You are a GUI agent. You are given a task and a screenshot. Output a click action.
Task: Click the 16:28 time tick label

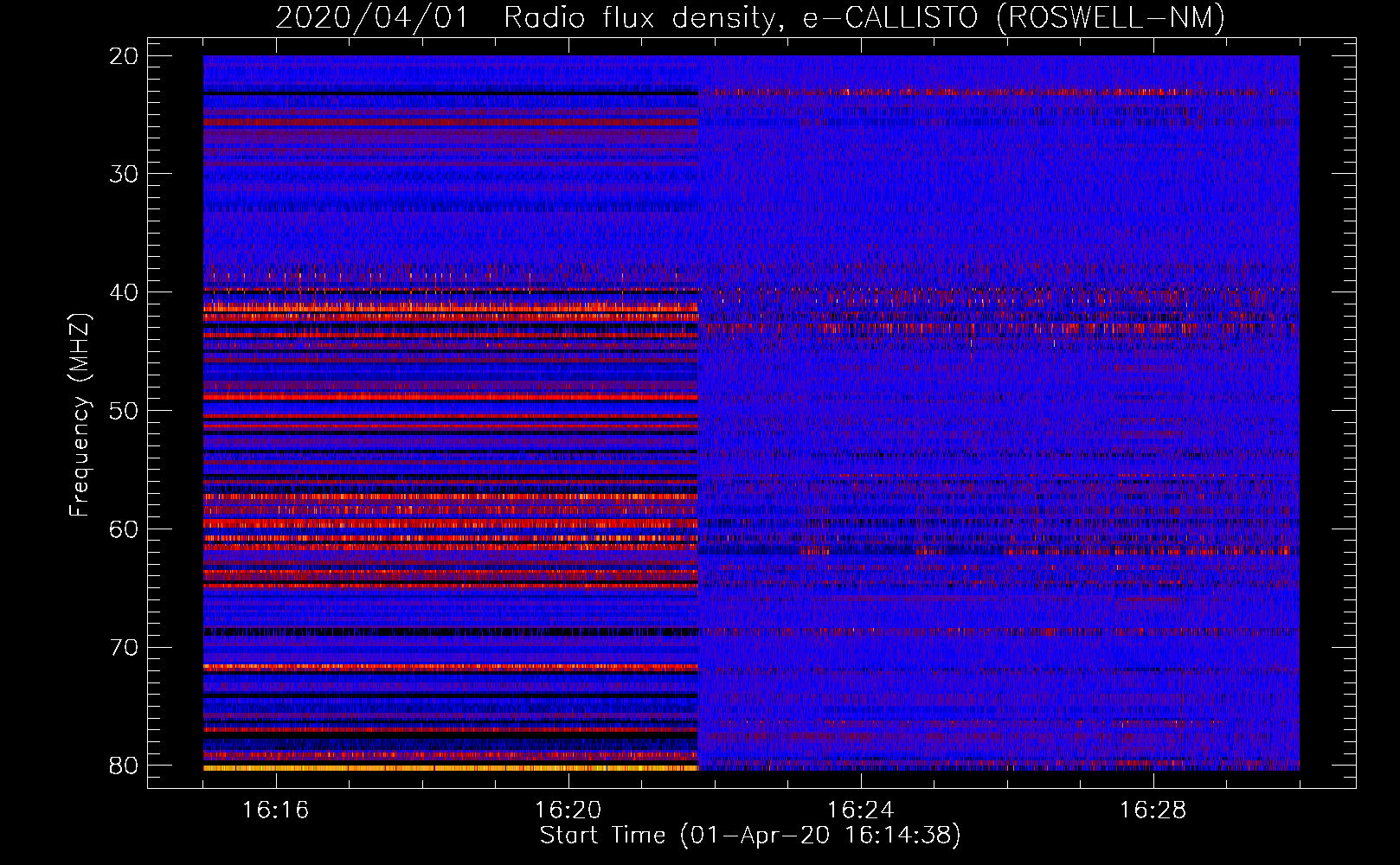1153,811
